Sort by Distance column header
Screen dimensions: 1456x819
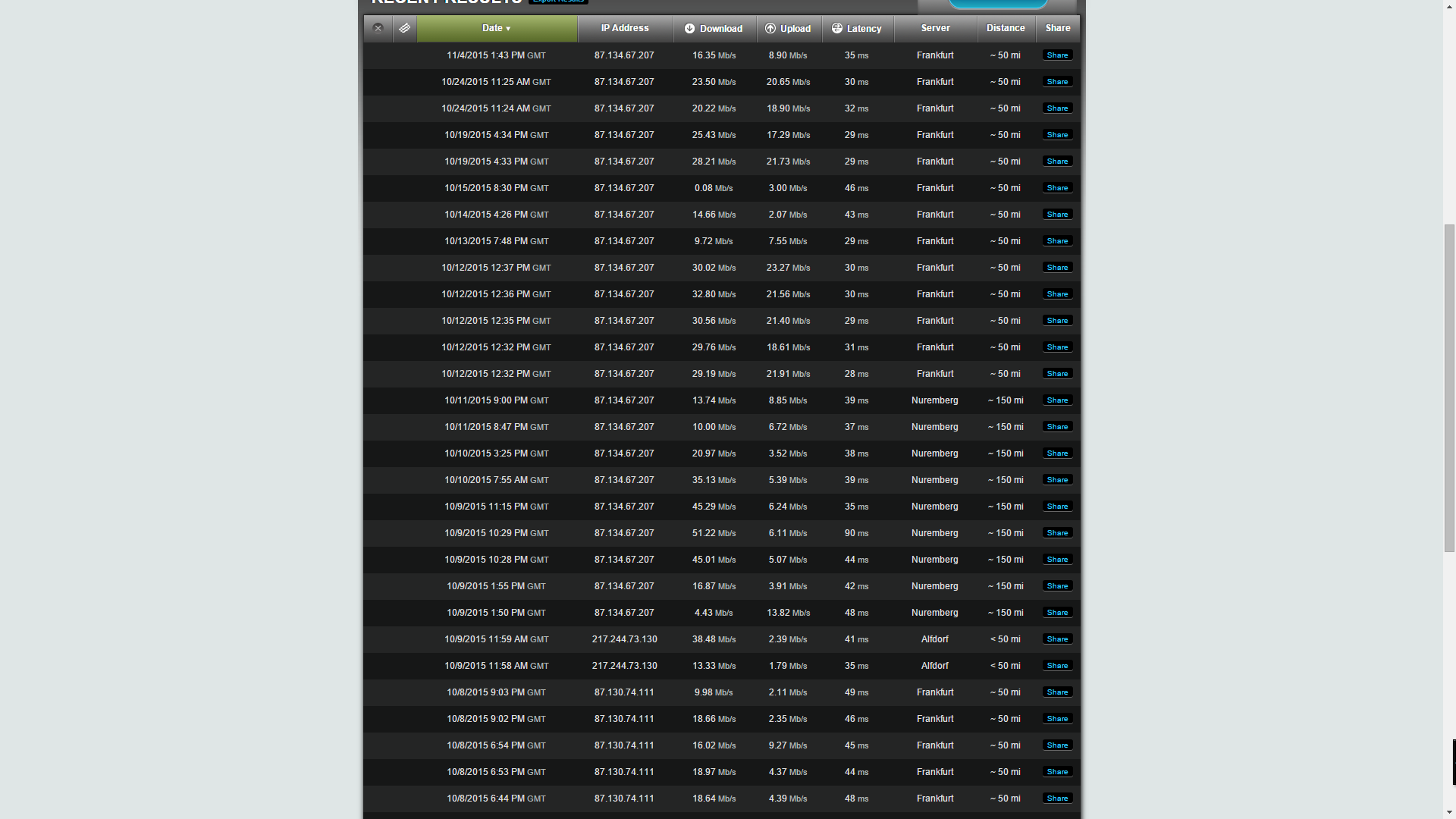click(x=1006, y=28)
